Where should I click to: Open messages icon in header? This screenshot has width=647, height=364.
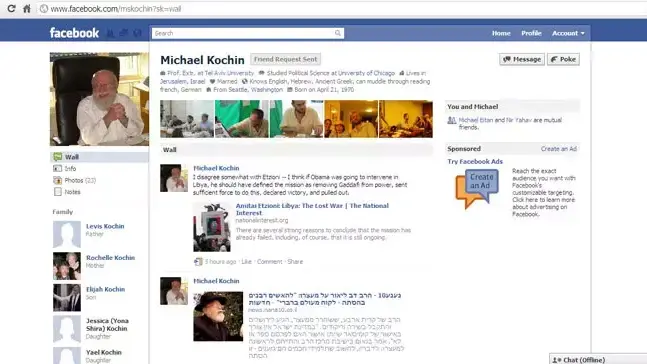click(124, 33)
